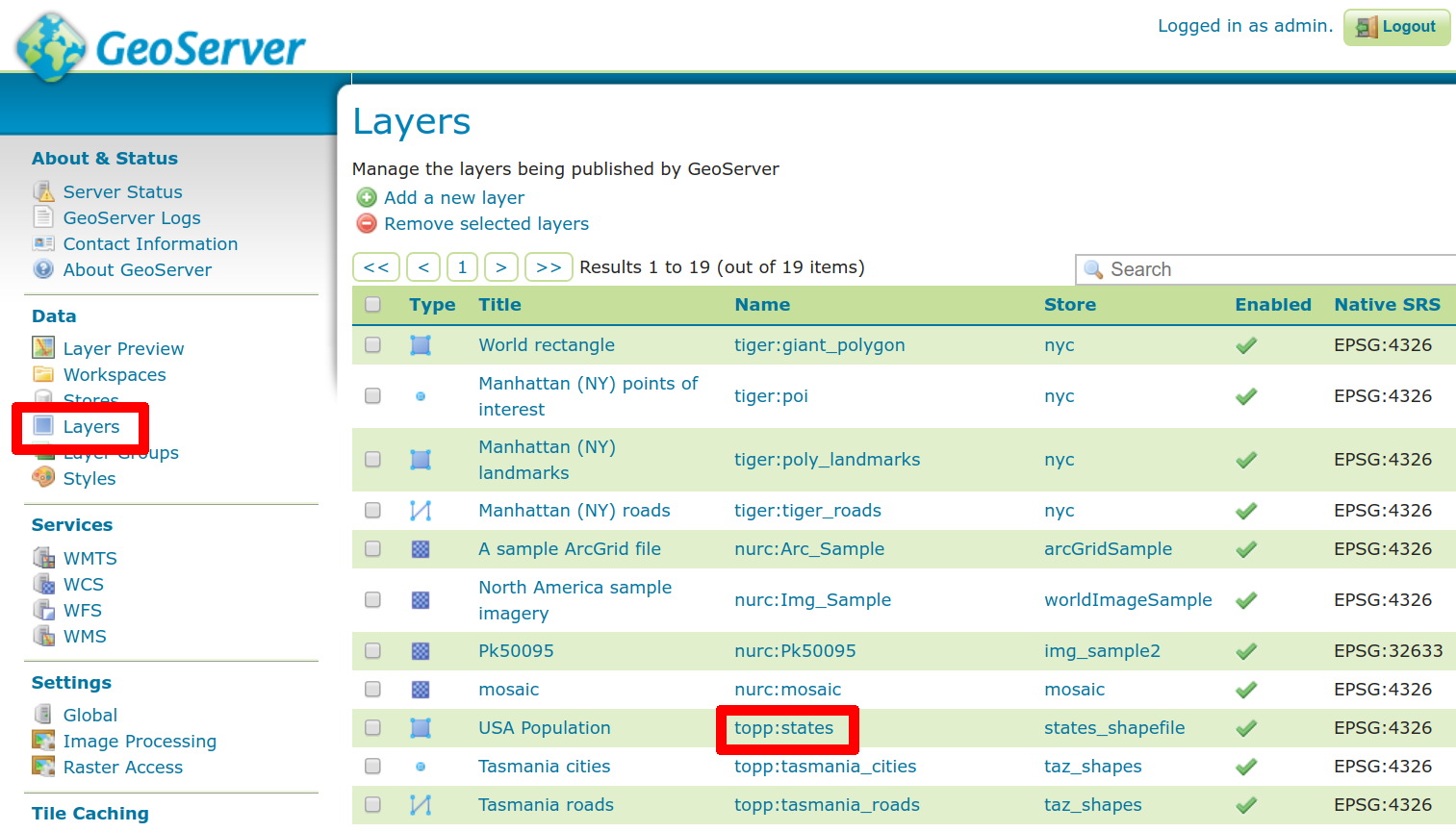Click the GeoServer logo
Screen dimensions: 1456x832
(160, 46)
